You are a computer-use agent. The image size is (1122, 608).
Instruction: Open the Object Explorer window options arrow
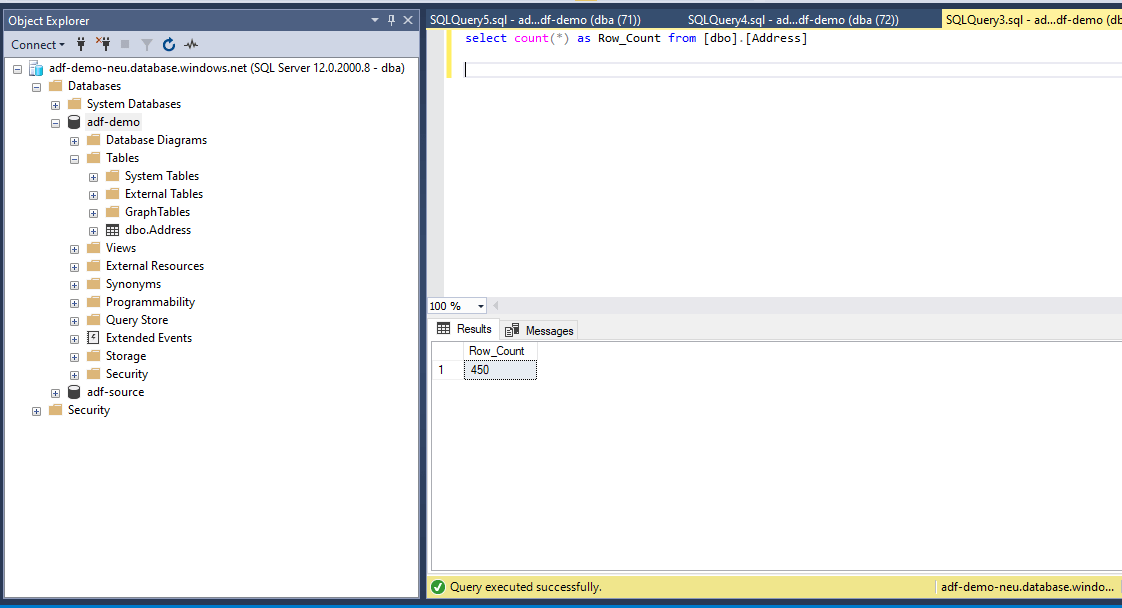pyautogui.click(x=374, y=20)
